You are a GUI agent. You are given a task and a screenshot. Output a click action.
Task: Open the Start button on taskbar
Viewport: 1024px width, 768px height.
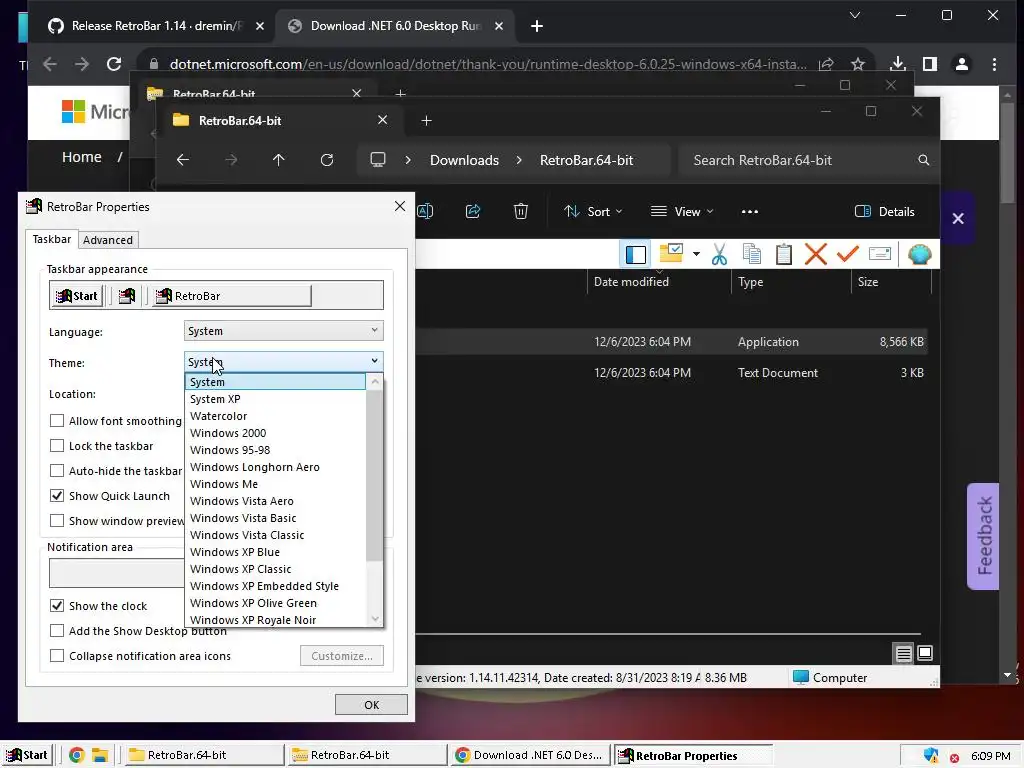tap(27, 755)
